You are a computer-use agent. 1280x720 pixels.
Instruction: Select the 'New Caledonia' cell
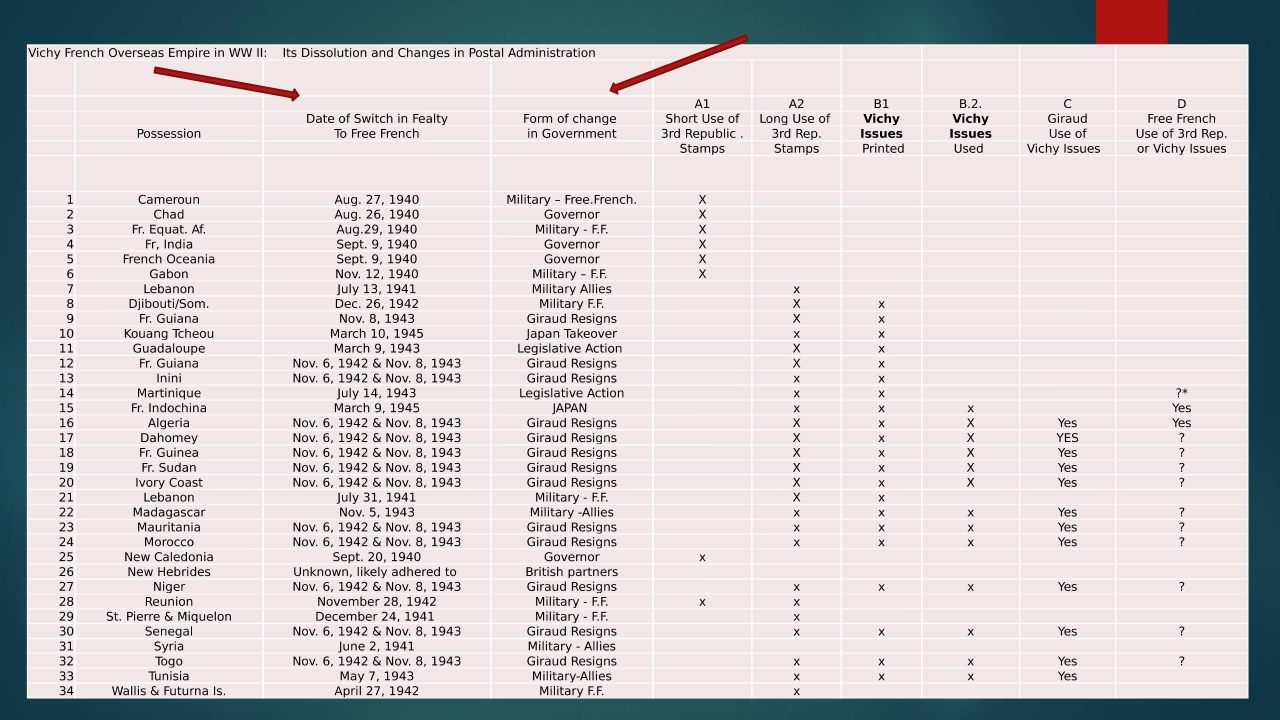(x=169, y=558)
